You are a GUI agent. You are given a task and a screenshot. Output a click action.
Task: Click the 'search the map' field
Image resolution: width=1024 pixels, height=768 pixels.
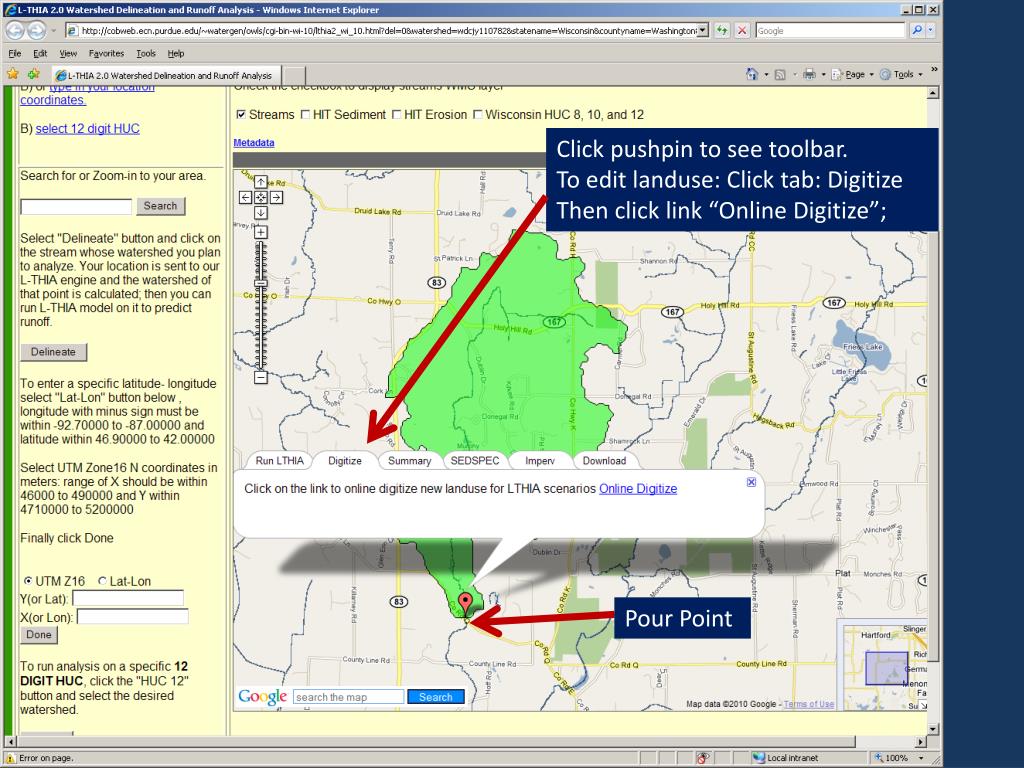click(x=349, y=697)
